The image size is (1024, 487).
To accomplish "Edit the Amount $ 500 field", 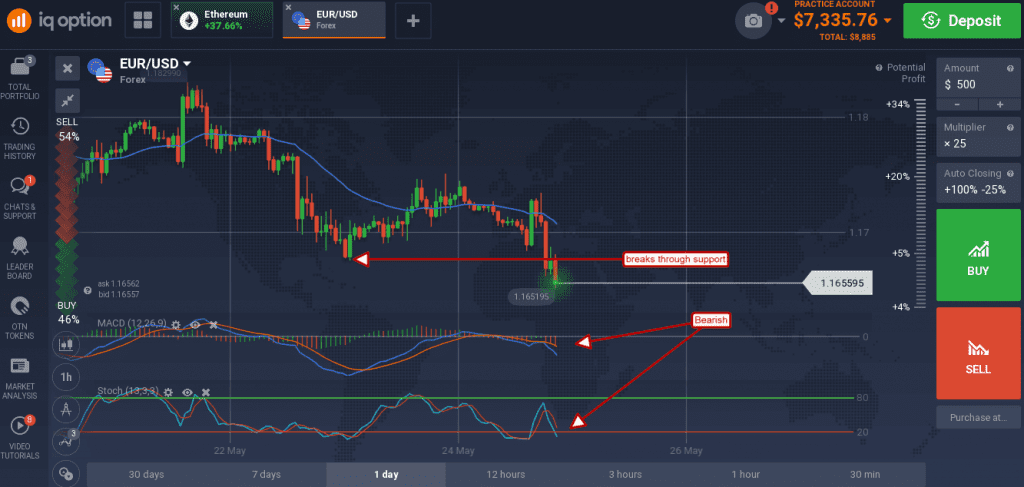I will (978, 78).
